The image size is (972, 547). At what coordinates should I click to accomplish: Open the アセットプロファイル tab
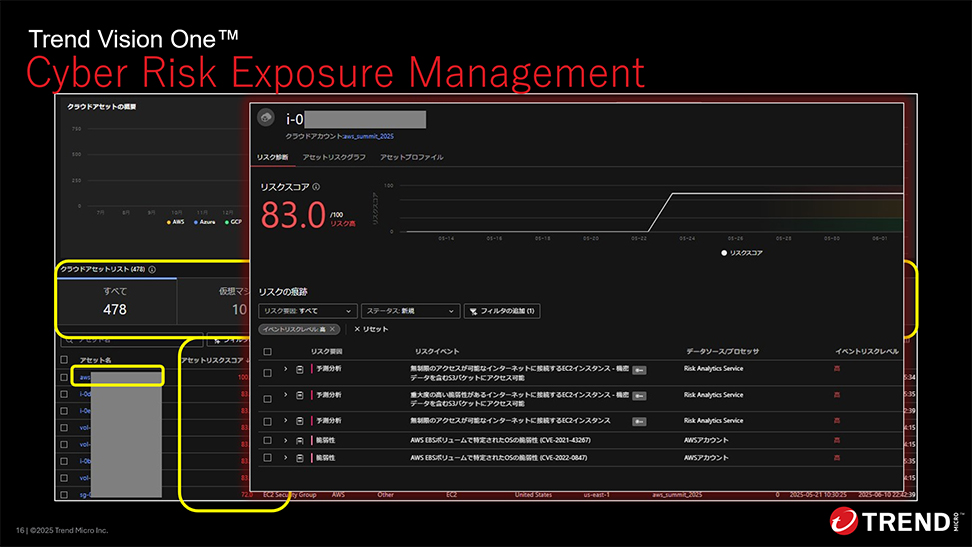[411, 158]
